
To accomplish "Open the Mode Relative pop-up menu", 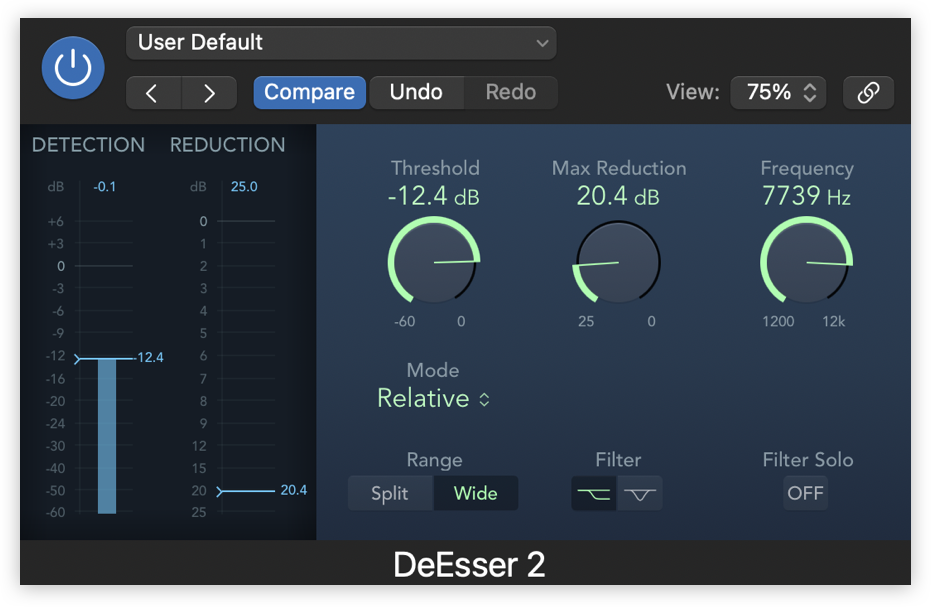I will pos(433,399).
